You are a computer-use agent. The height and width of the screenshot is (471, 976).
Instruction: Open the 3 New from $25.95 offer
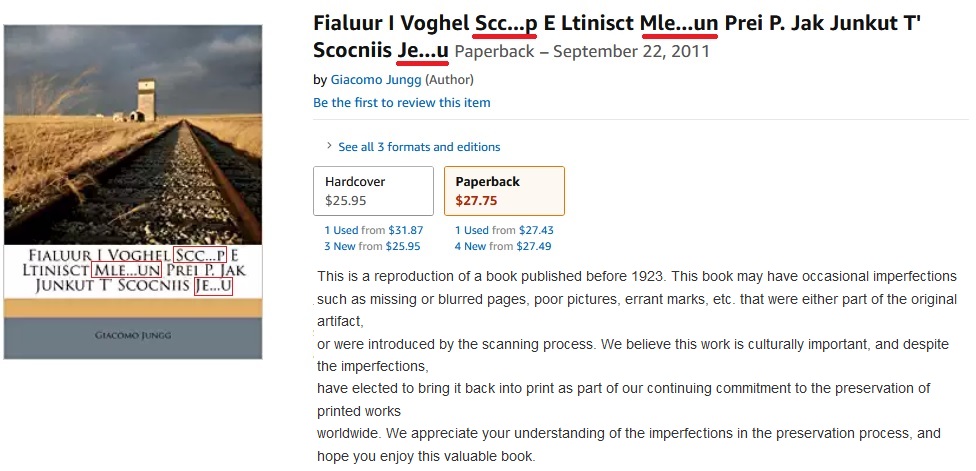click(x=372, y=246)
